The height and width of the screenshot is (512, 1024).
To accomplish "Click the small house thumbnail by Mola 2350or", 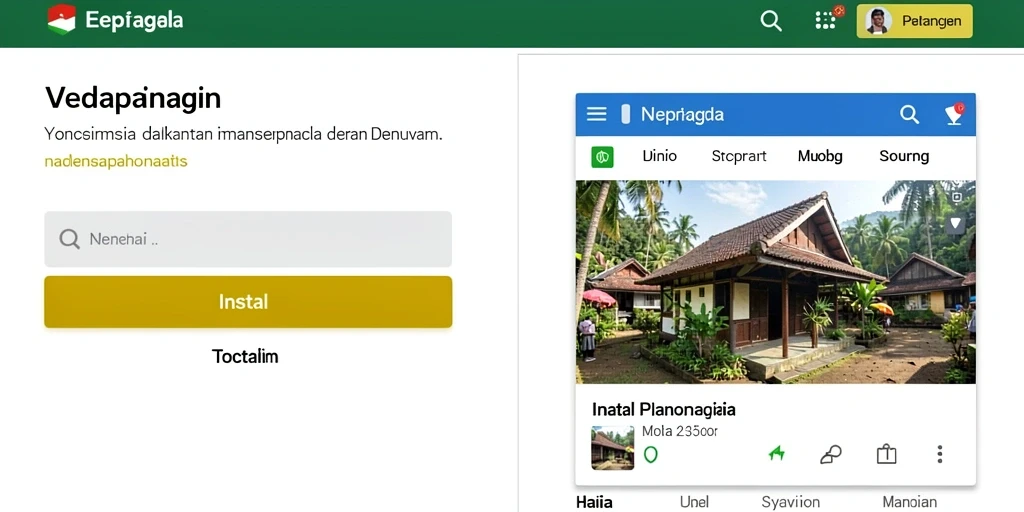I will (613, 447).
